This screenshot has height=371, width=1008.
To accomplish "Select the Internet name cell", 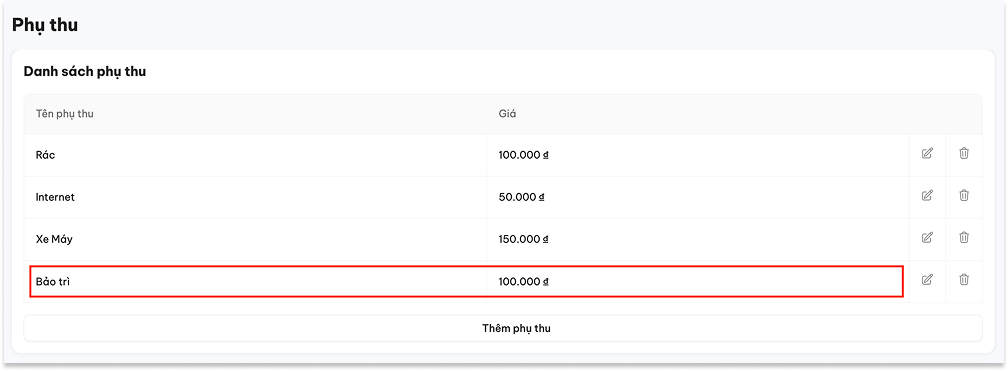I will (x=255, y=197).
